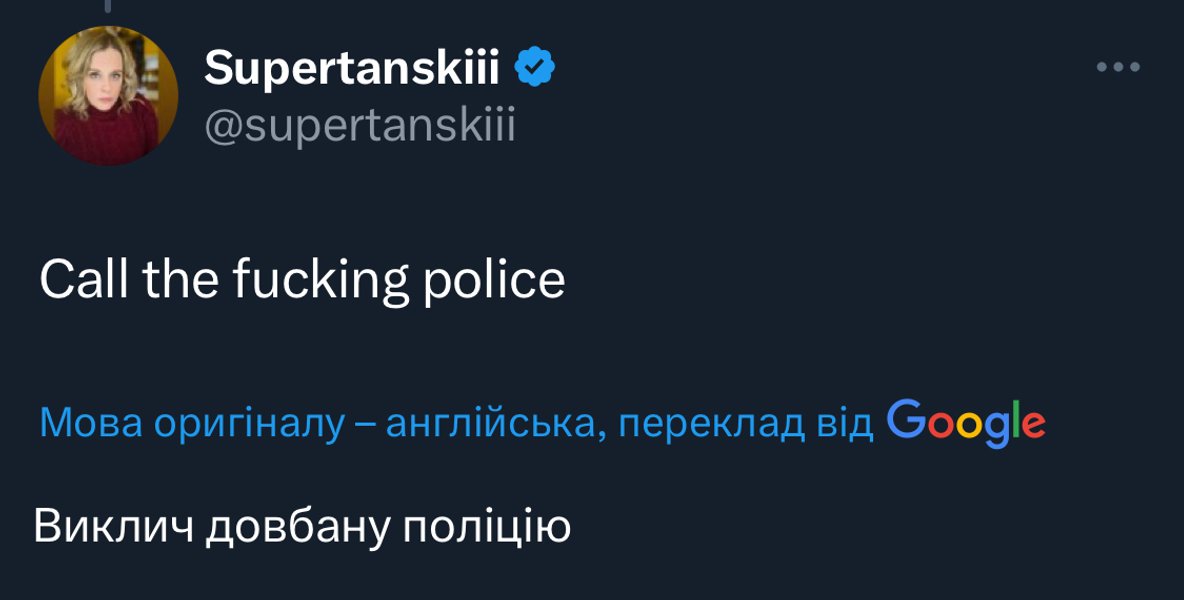
Task: Click the Supertanskiii display name
Action: (x=351, y=68)
